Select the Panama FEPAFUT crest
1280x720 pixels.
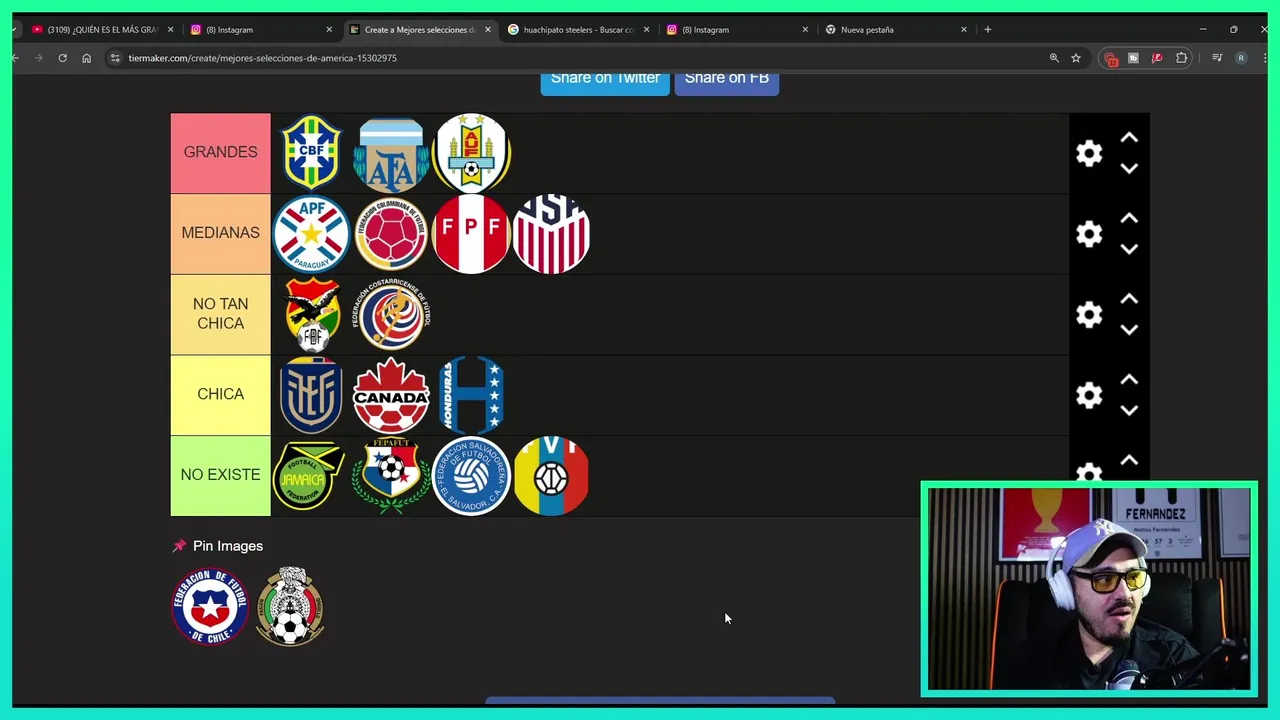[x=391, y=476]
